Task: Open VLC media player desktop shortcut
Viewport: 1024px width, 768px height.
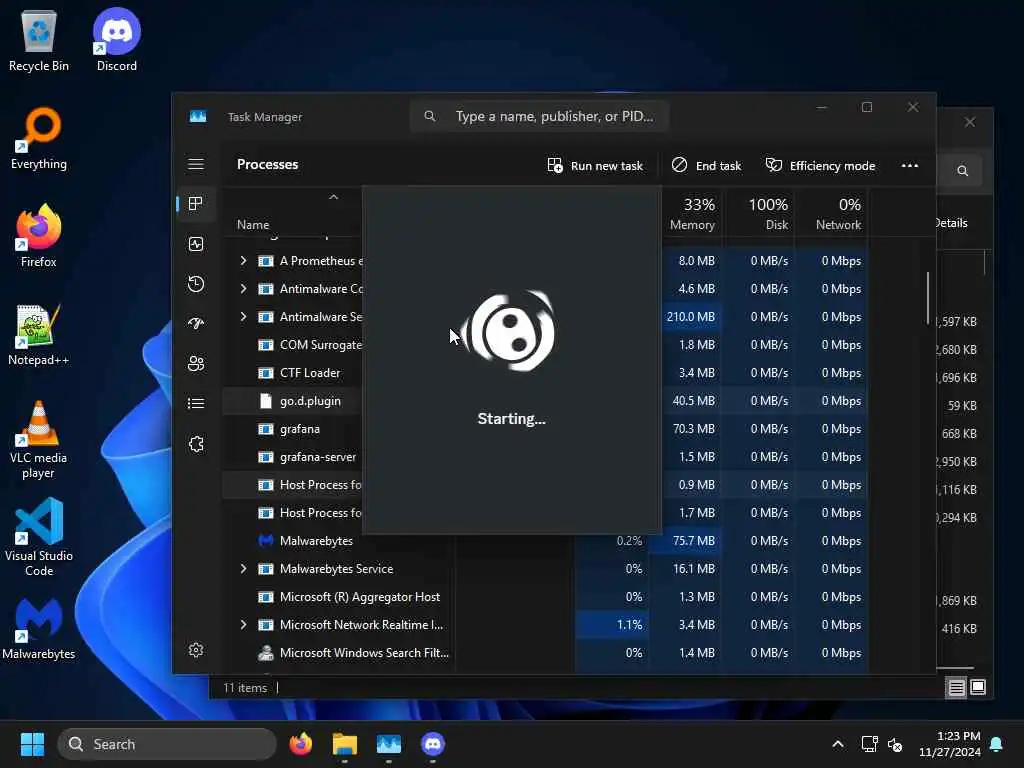Action: pyautogui.click(x=39, y=440)
